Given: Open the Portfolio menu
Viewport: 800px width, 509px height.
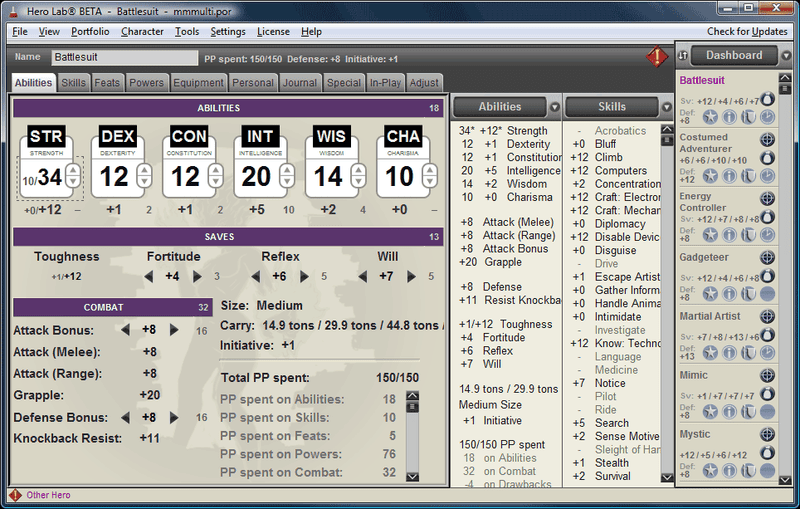Looking at the screenshot, I should tap(90, 32).
